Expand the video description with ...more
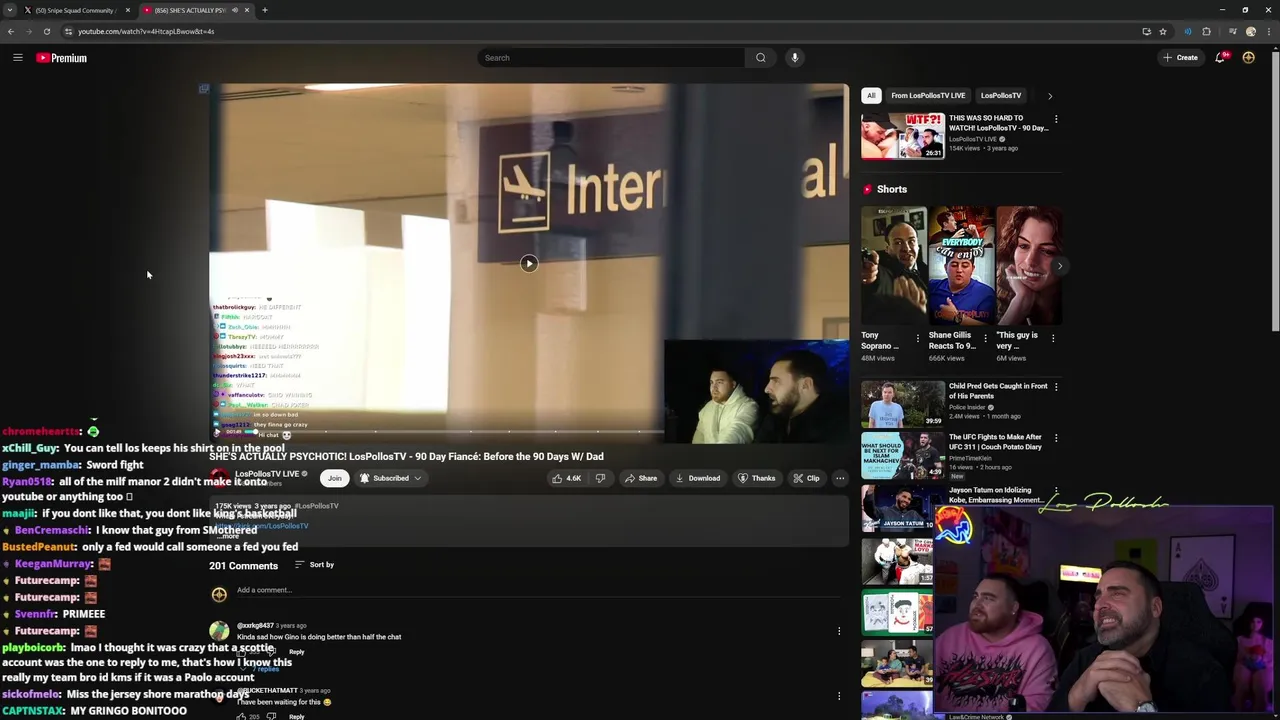The width and height of the screenshot is (1280, 720). pos(230,536)
